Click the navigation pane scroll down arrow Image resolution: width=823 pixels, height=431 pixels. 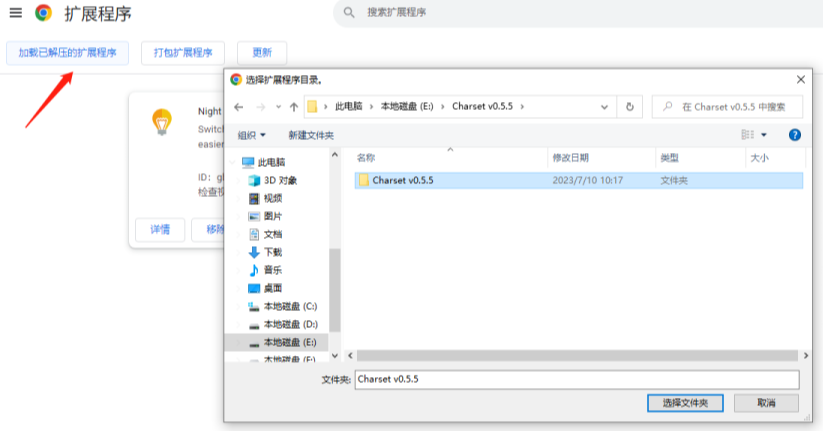point(335,355)
